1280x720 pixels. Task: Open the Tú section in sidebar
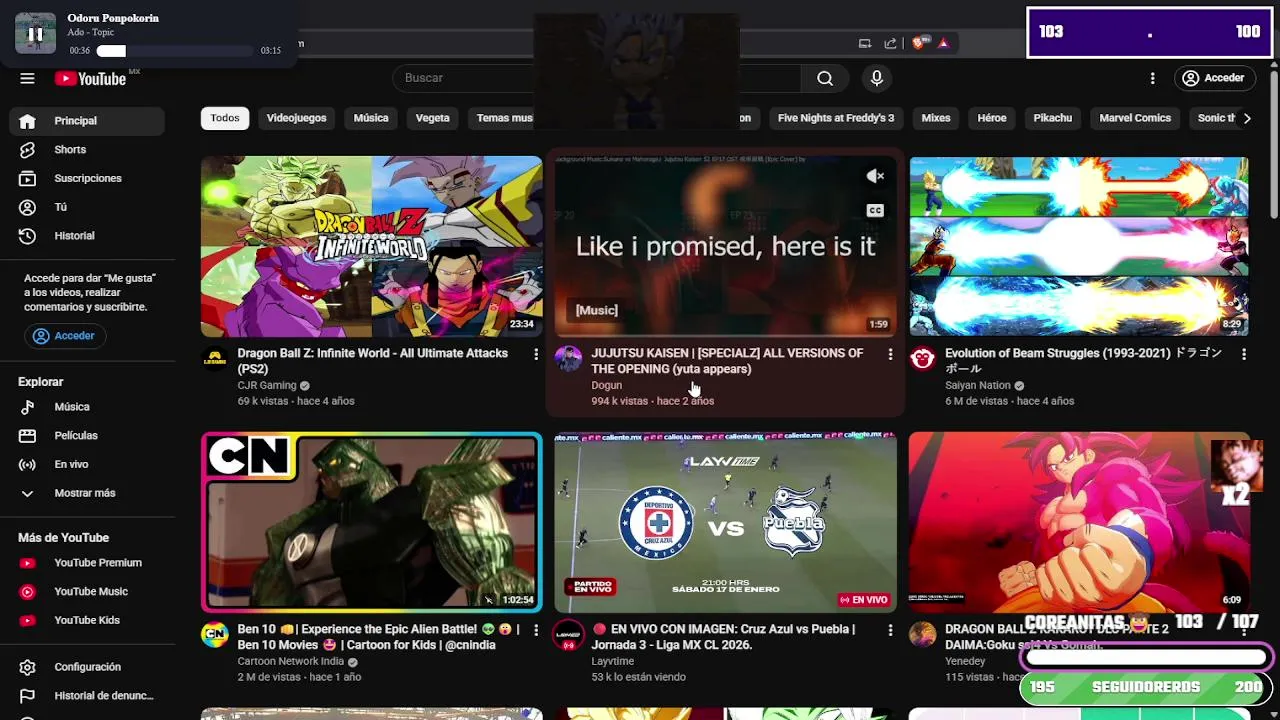point(87,207)
